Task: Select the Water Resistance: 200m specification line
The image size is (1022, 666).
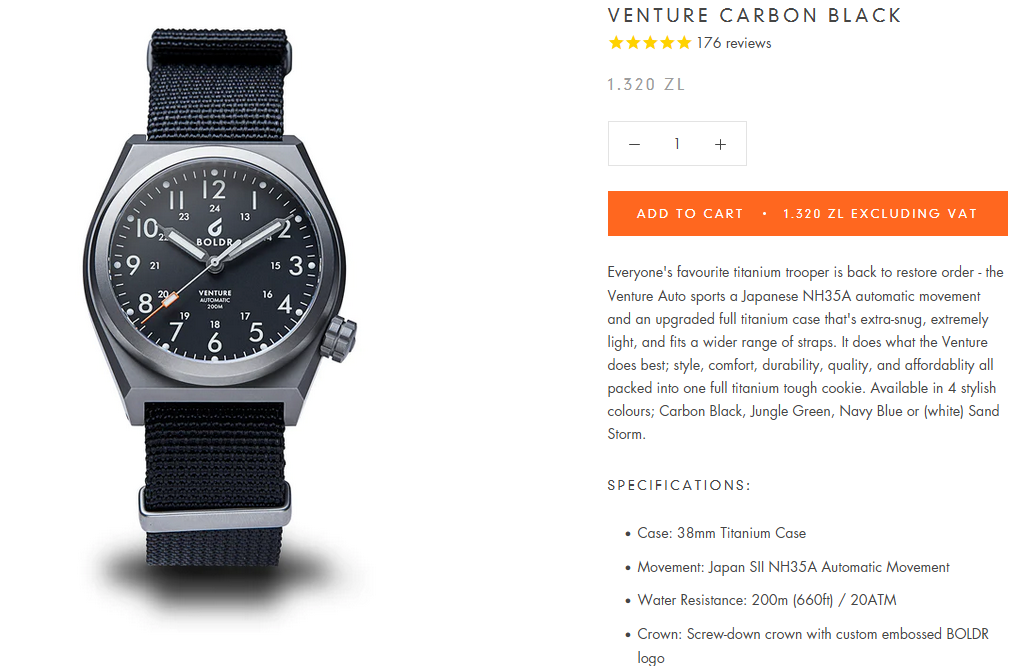Action: (x=766, y=600)
